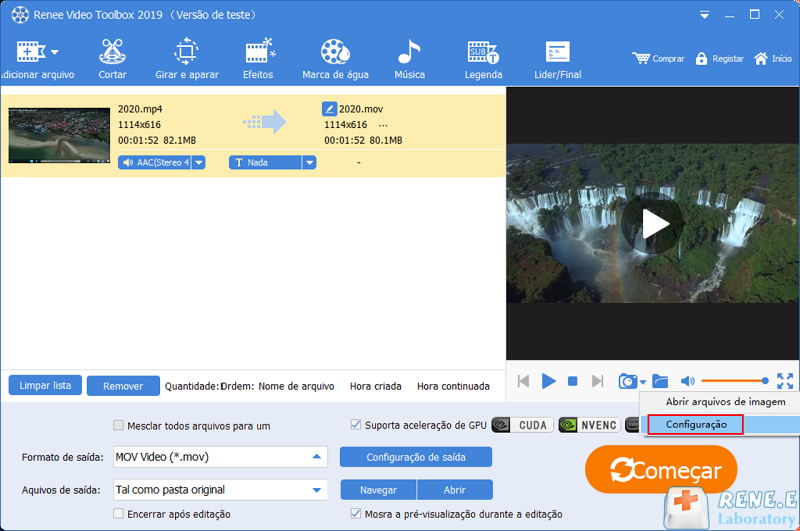This screenshot has height=531, width=800.
Task: Skip to next in player controls
Action: pos(597,381)
